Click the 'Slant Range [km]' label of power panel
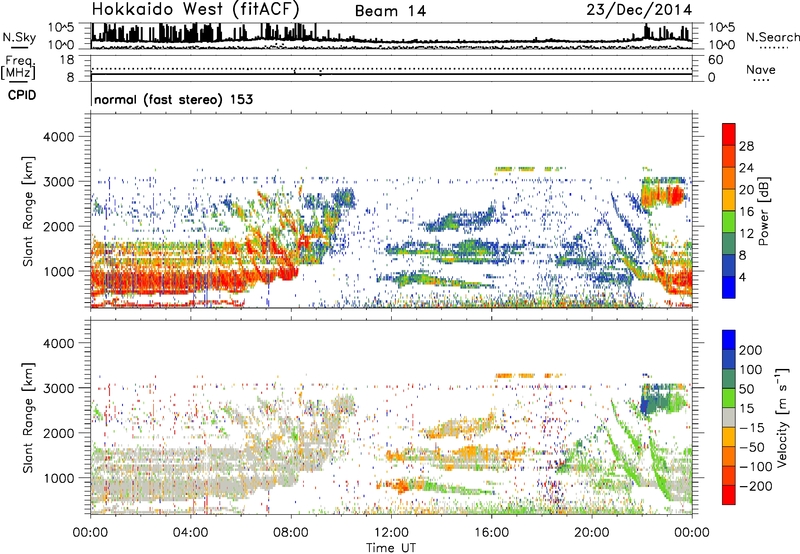 click(28, 211)
